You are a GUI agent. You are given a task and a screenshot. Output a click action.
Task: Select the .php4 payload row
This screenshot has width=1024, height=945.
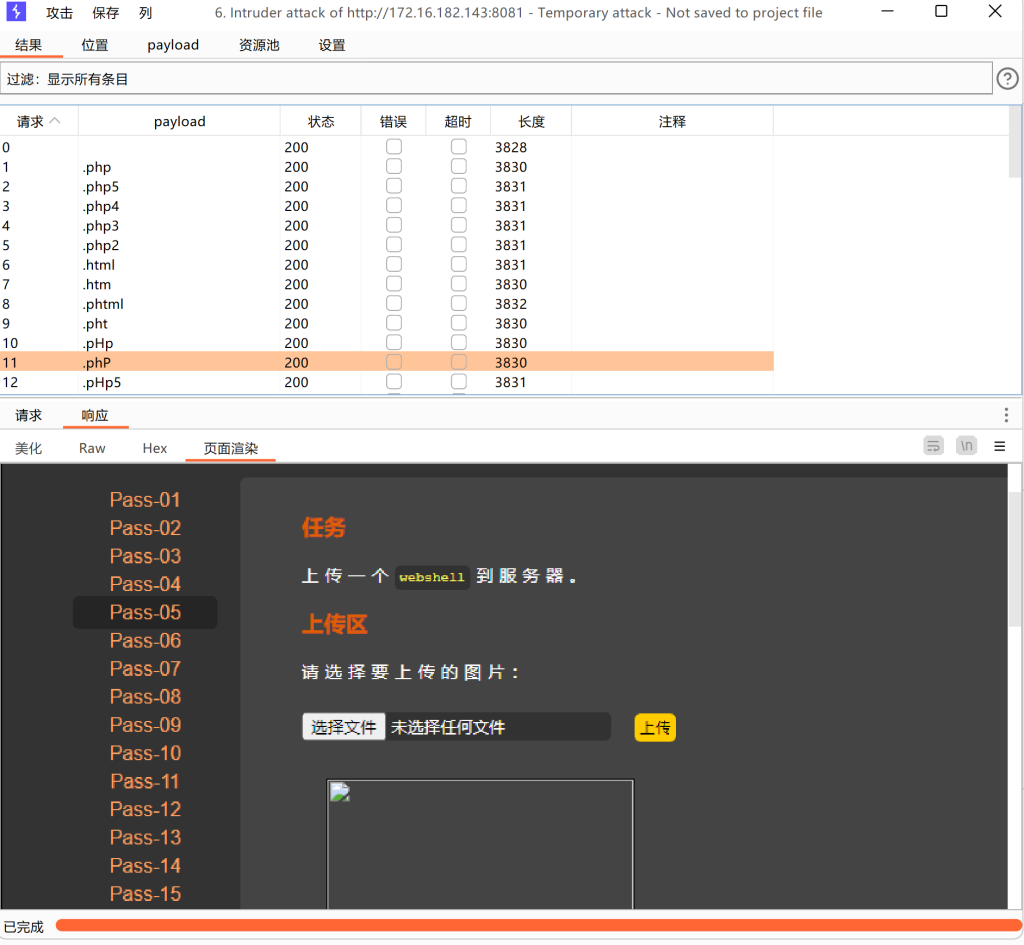[x=387, y=206]
